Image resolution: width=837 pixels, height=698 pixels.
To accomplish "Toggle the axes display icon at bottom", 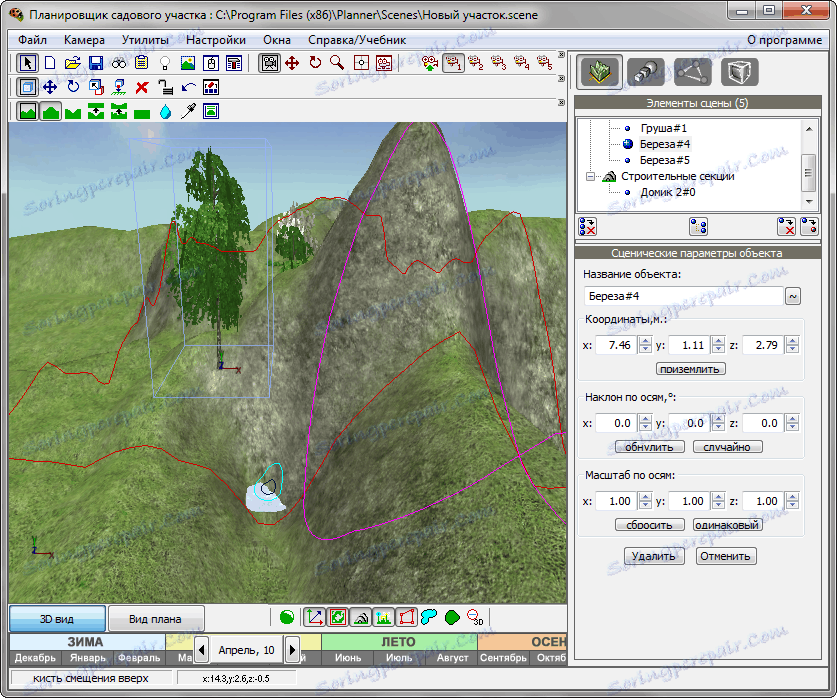I will [315, 618].
